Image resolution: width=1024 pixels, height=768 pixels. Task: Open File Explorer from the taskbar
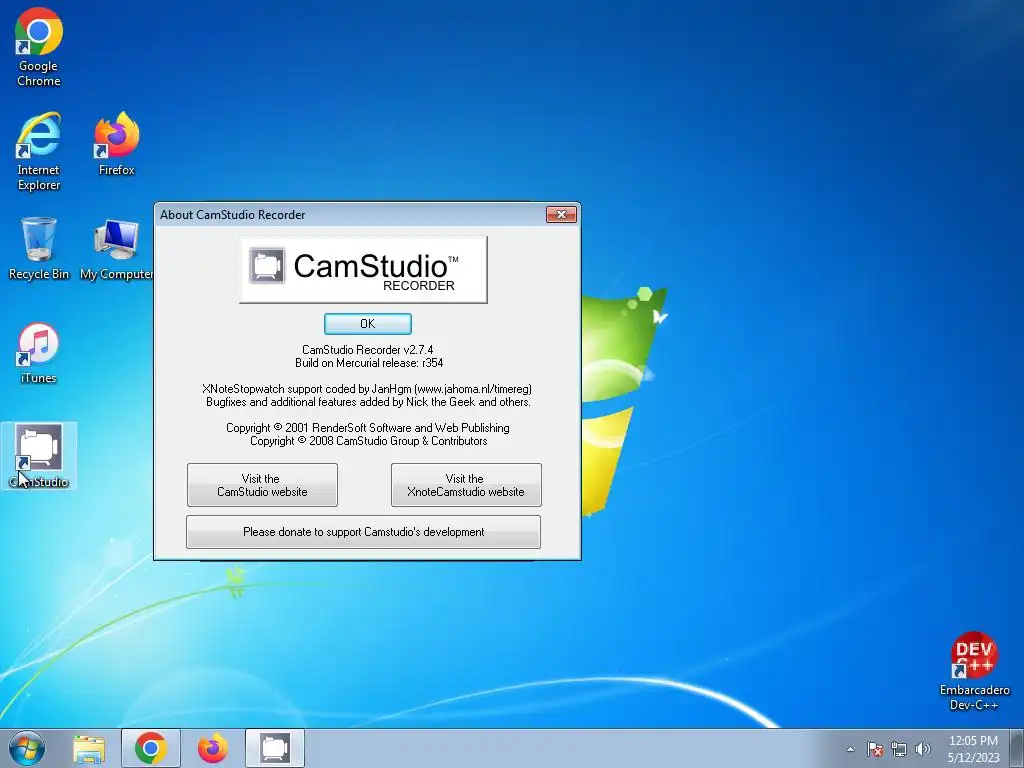tap(89, 748)
